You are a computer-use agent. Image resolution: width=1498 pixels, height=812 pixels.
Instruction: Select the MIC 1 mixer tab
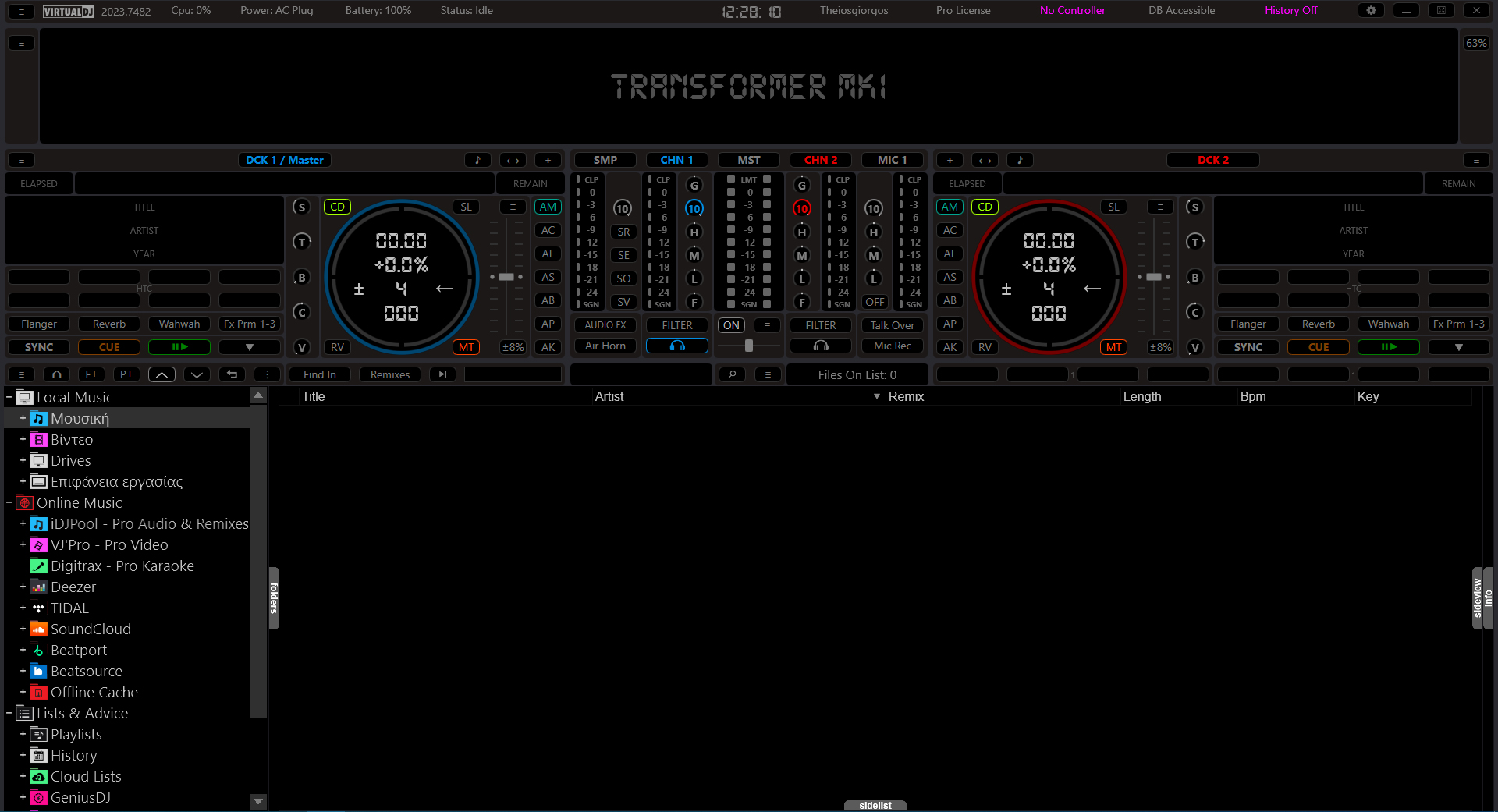[x=893, y=160]
